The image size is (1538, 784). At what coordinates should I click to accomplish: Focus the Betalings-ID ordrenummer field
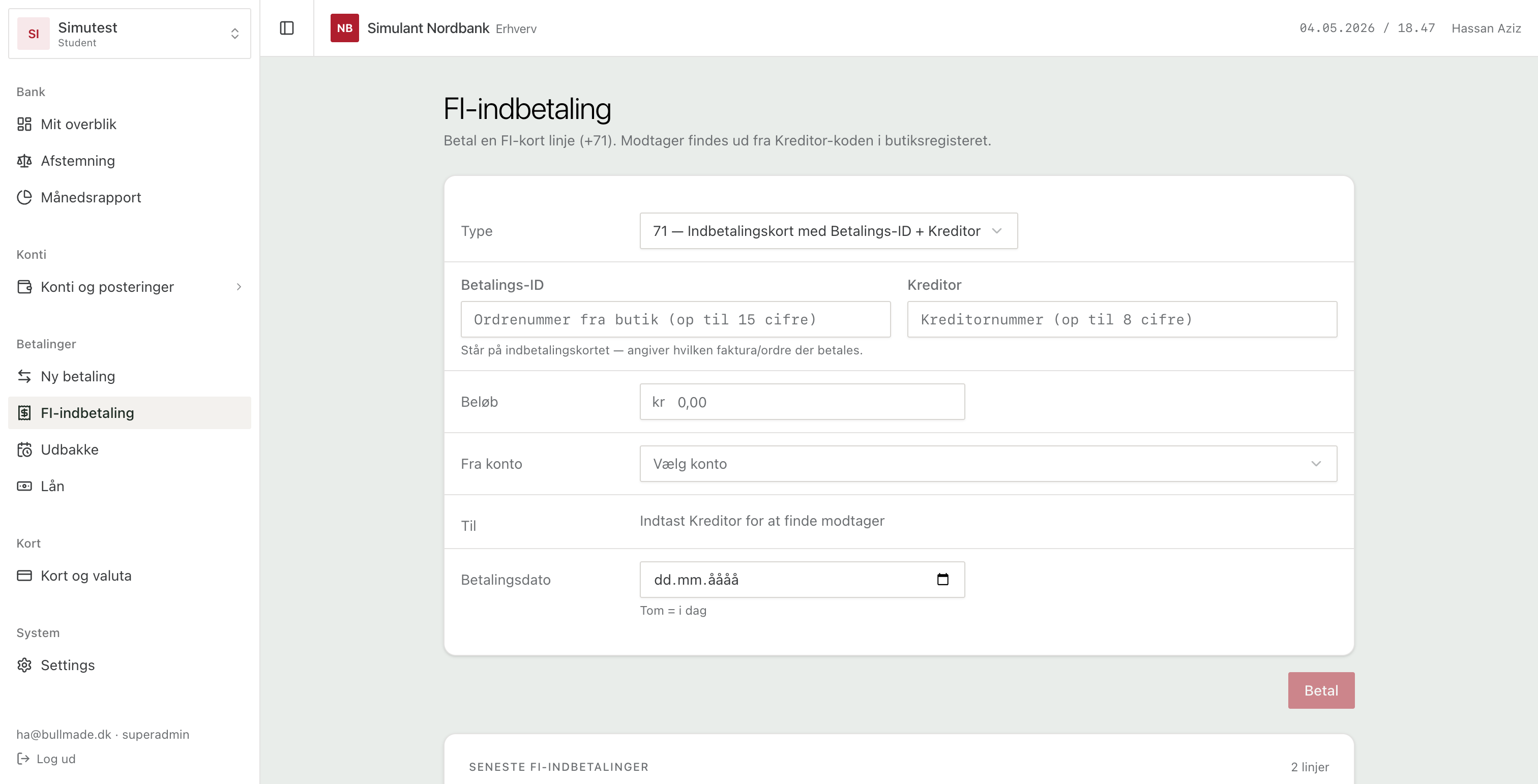coord(675,319)
